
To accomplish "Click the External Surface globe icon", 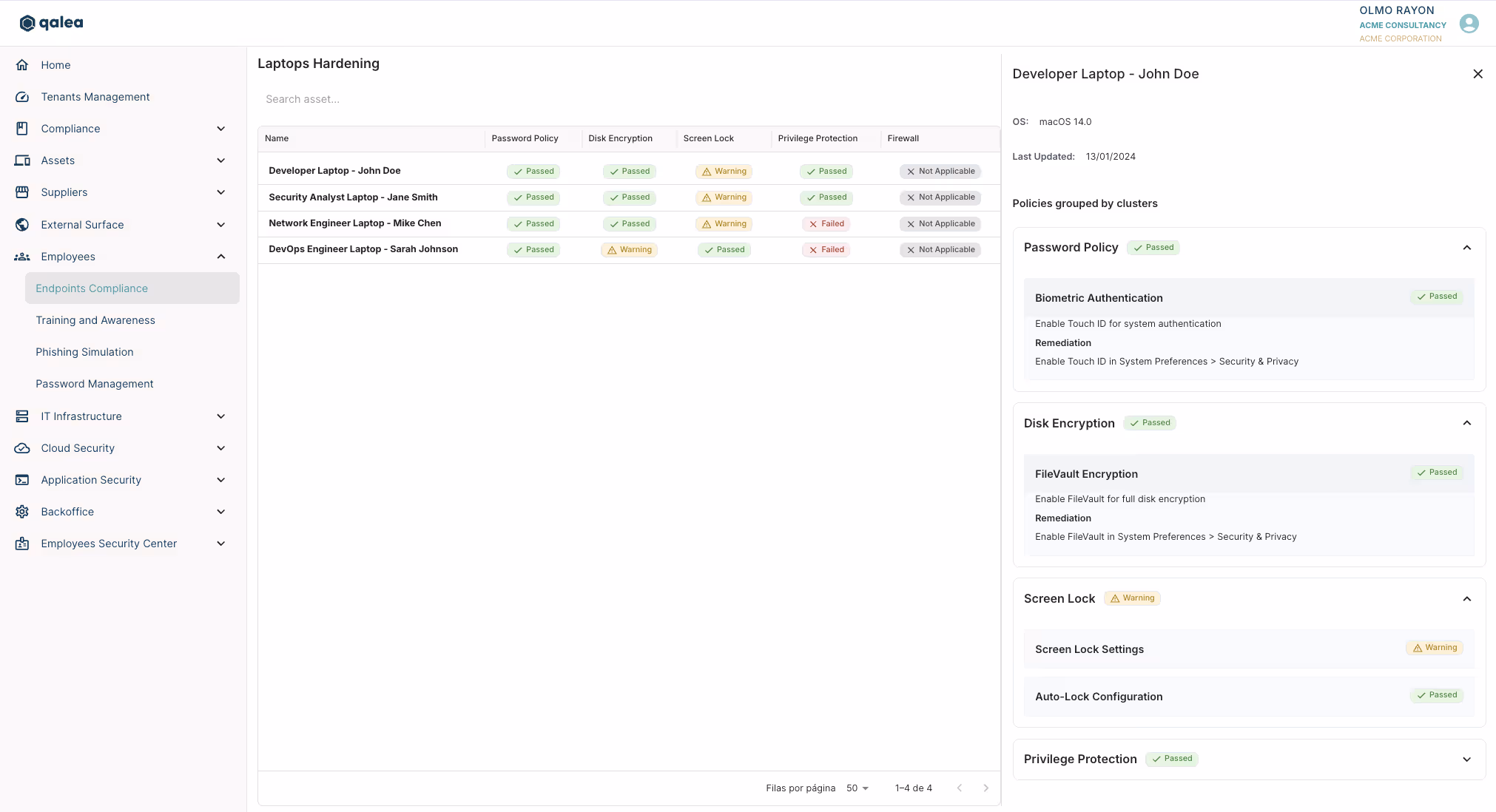I will coord(22,225).
